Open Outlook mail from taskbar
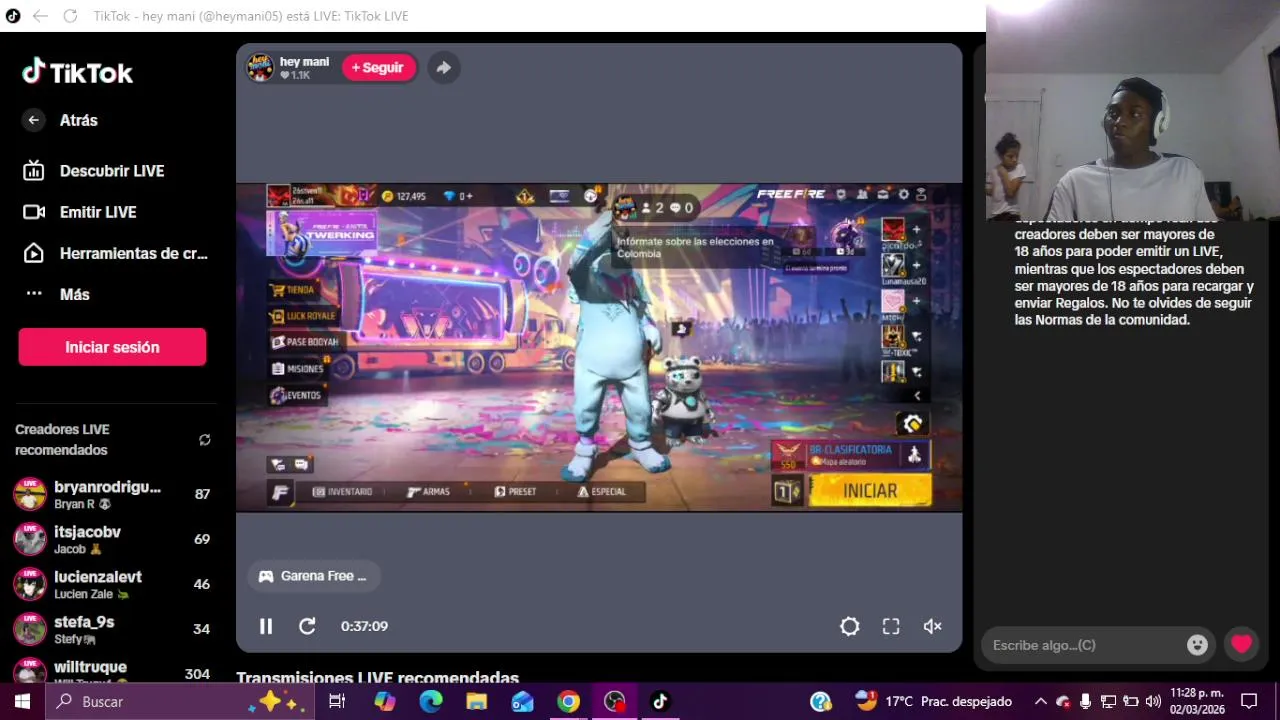 pyautogui.click(x=522, y=702)
